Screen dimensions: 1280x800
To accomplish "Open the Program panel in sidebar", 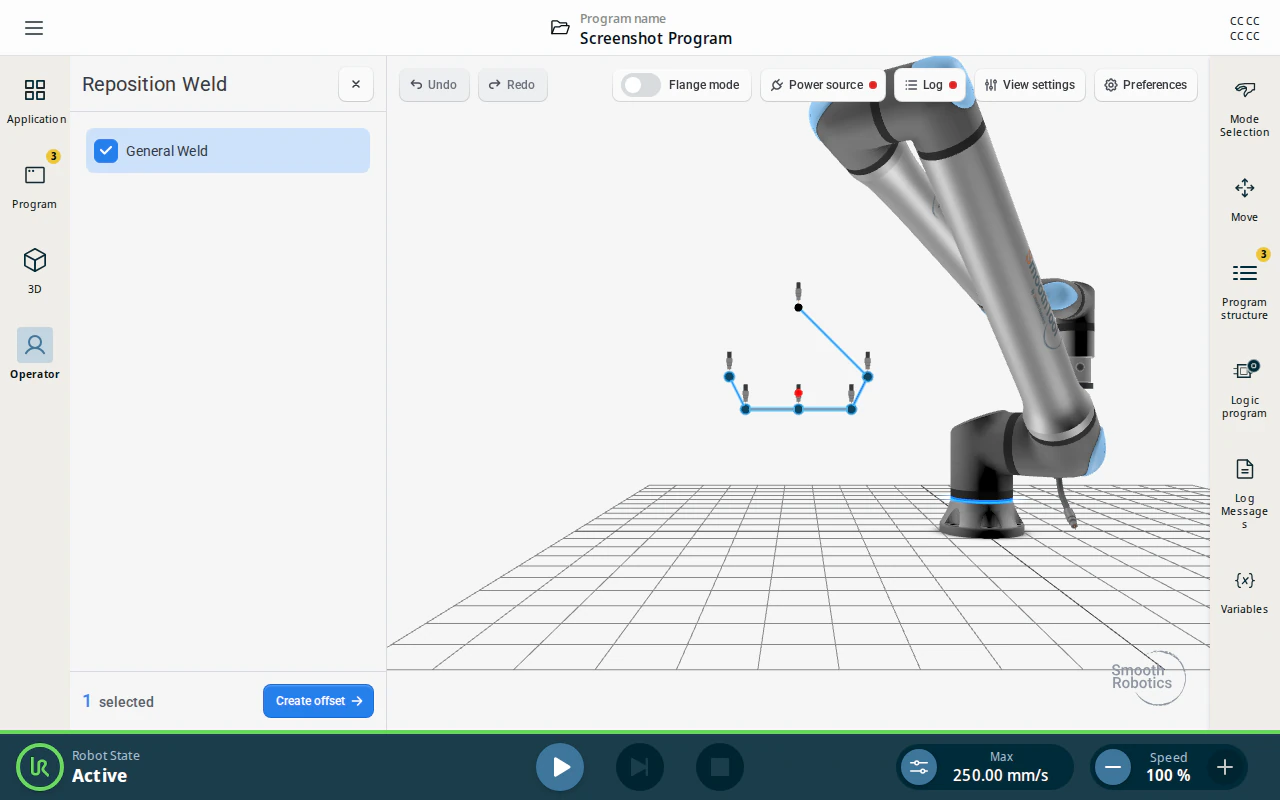I will click(35, 186).
